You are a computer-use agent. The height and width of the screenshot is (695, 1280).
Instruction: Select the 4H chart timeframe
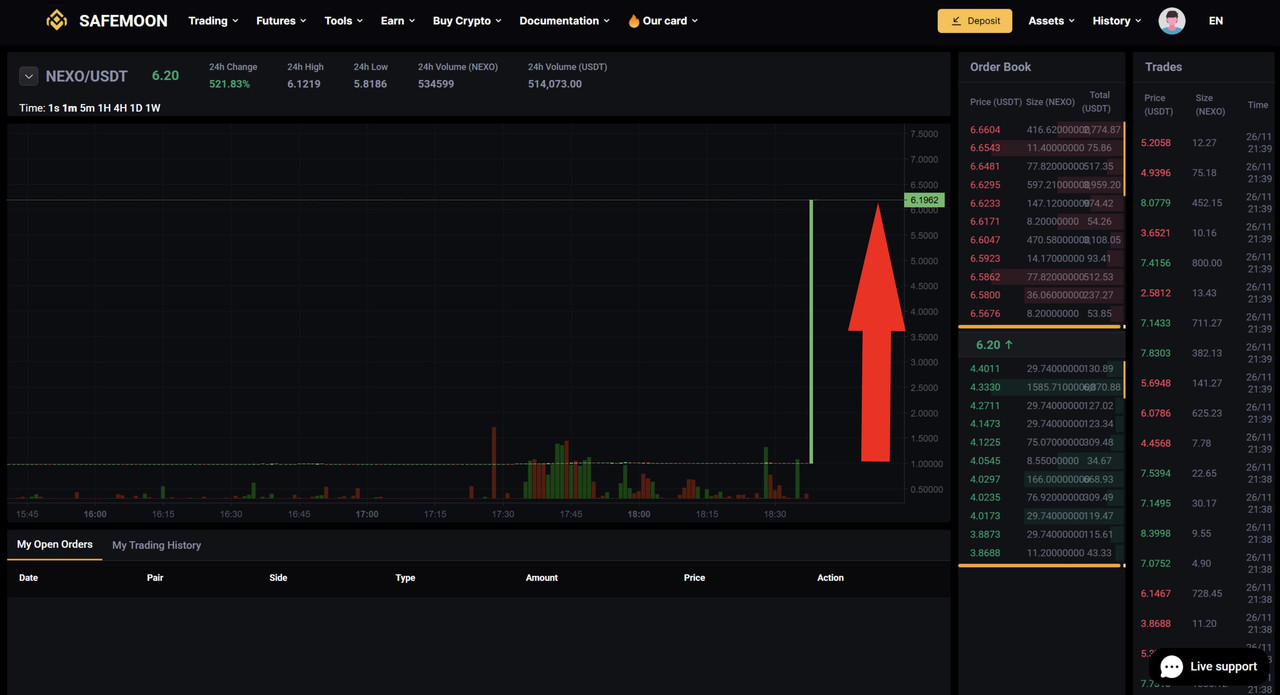pos(120,108)
